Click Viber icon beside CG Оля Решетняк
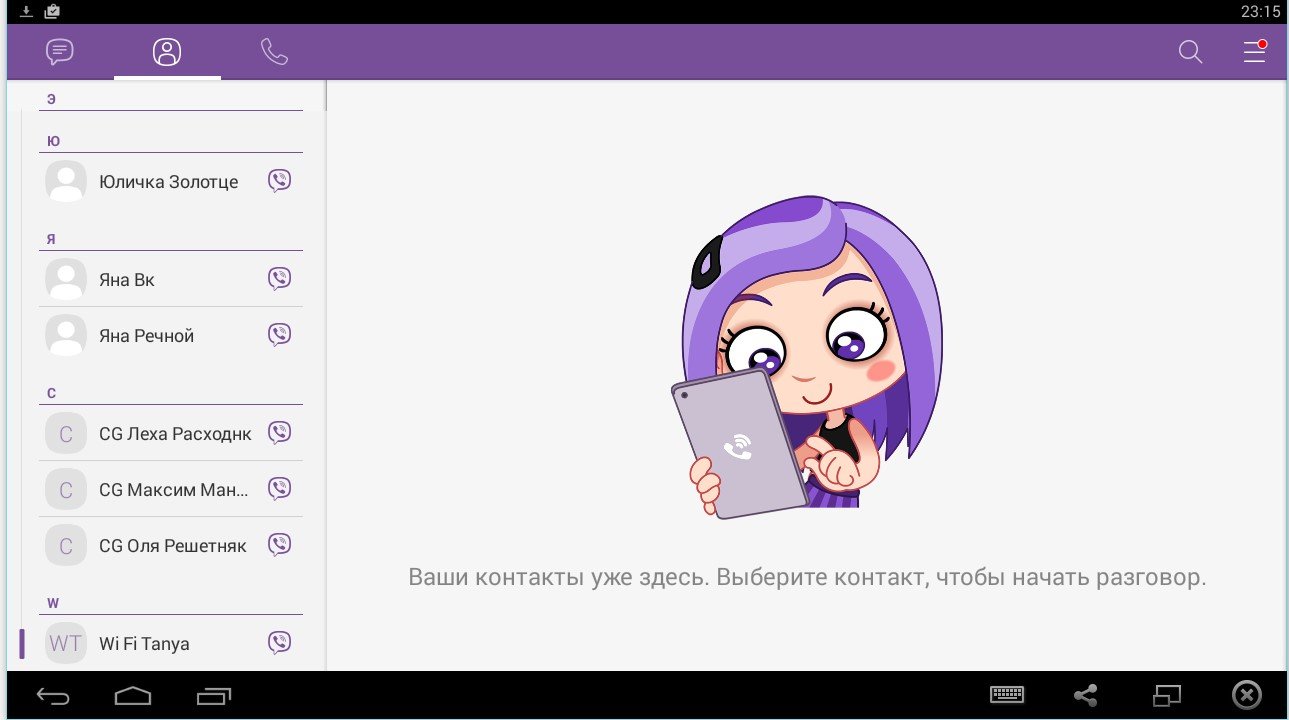1289x720 pixels. pyautogui.click(x=280, y=545)
